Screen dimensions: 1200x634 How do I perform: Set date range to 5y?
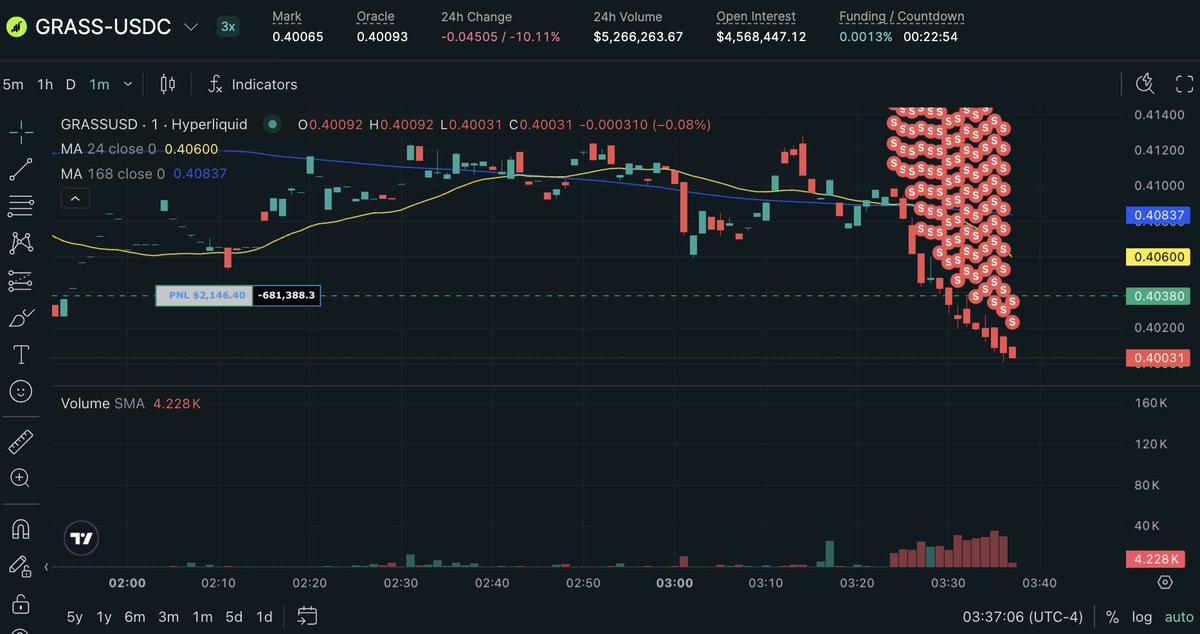coord(75,617)
